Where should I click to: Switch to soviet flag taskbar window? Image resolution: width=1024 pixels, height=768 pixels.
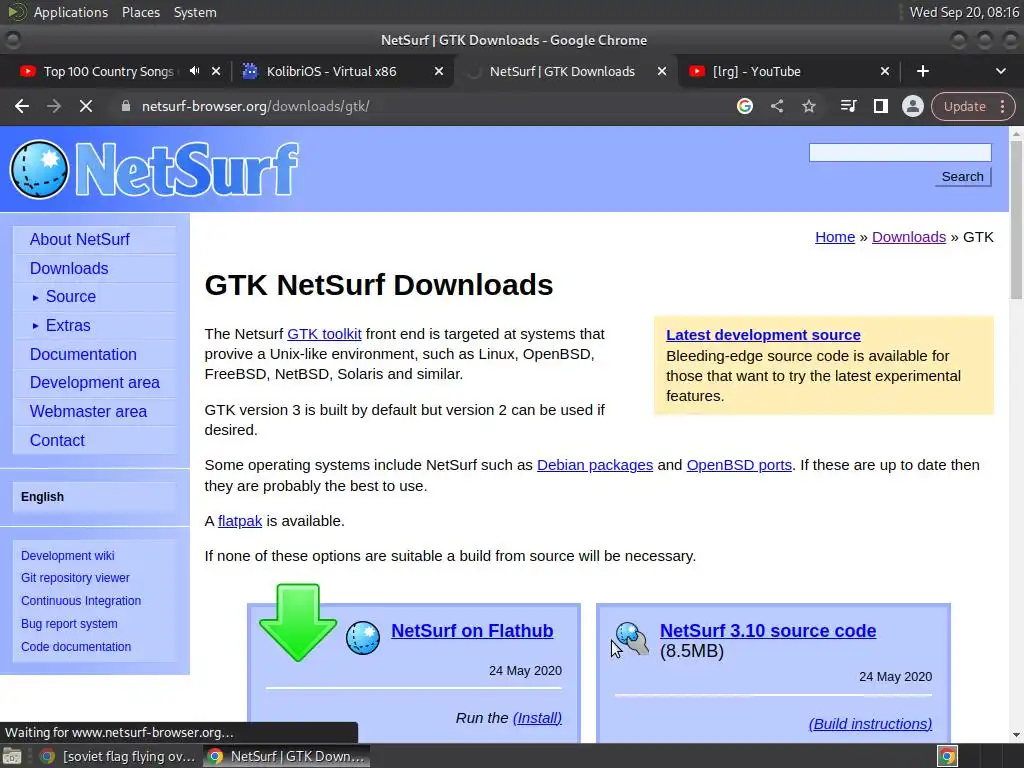pyautogui.click(x=119, y=756)
